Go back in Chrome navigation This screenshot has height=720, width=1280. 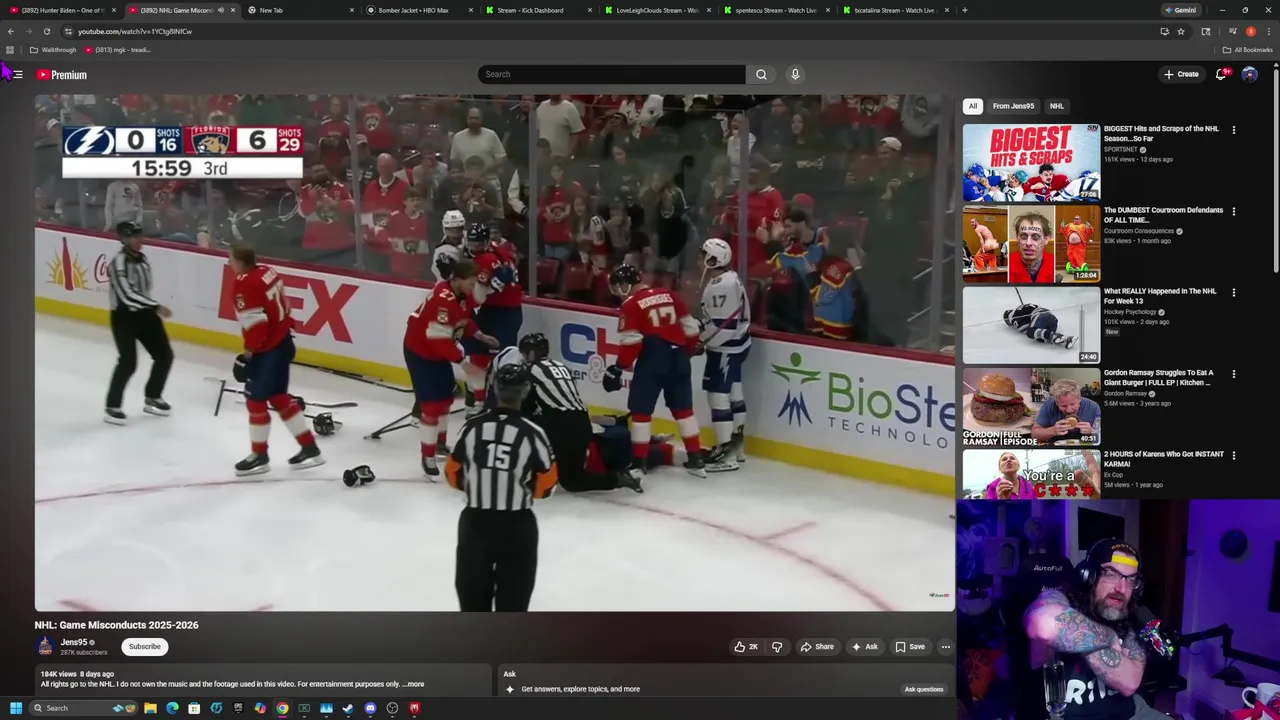click(11, 31)
